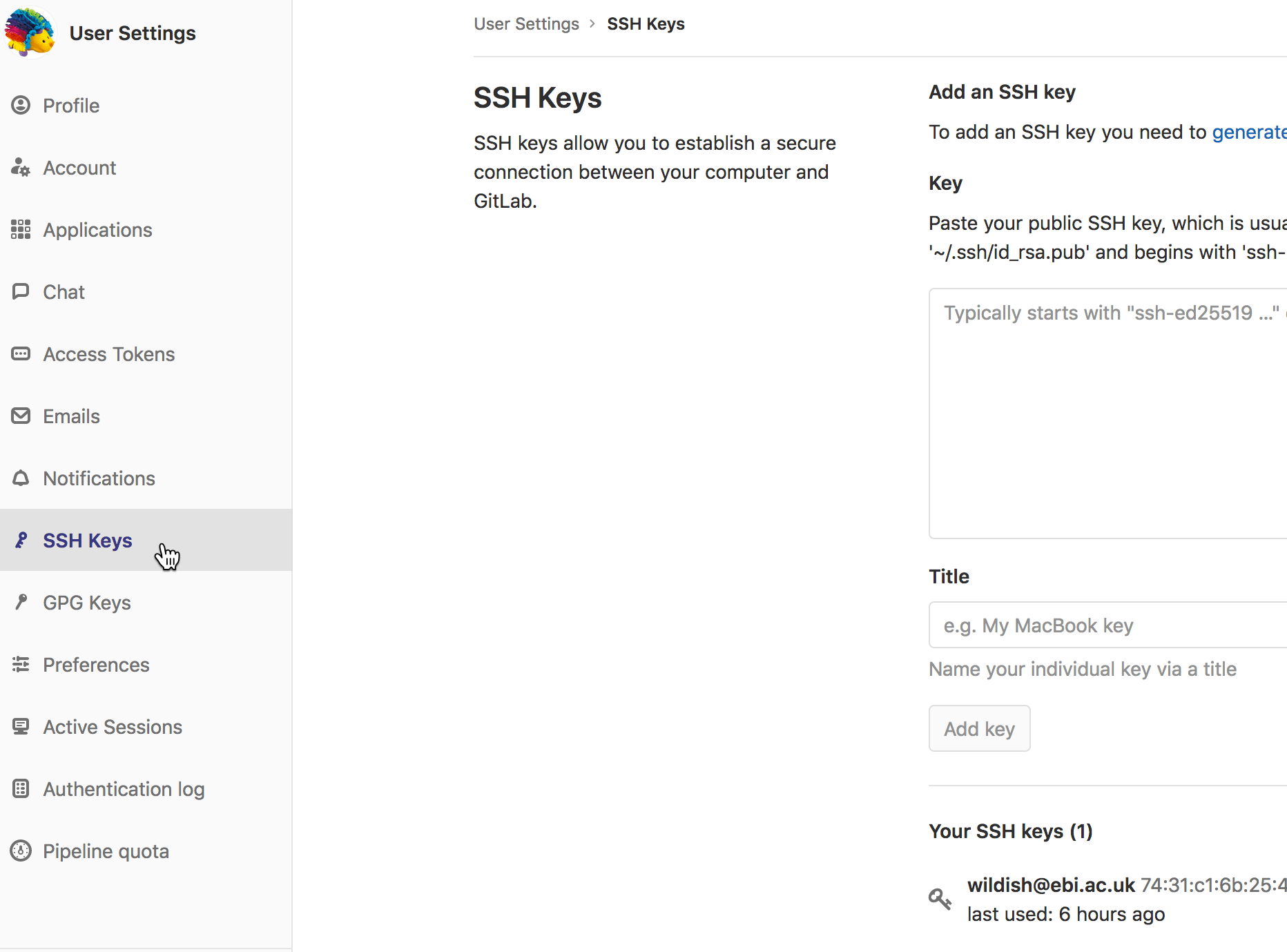The image size is (1287, 952).
Task: Click the Account settings icon
Action: (20, 167)
